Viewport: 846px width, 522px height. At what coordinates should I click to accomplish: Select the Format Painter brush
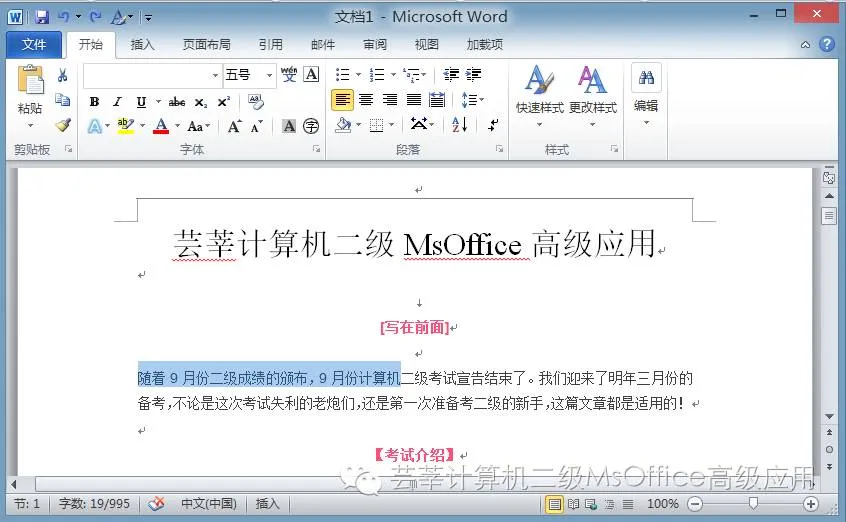(x=63, y=125)
